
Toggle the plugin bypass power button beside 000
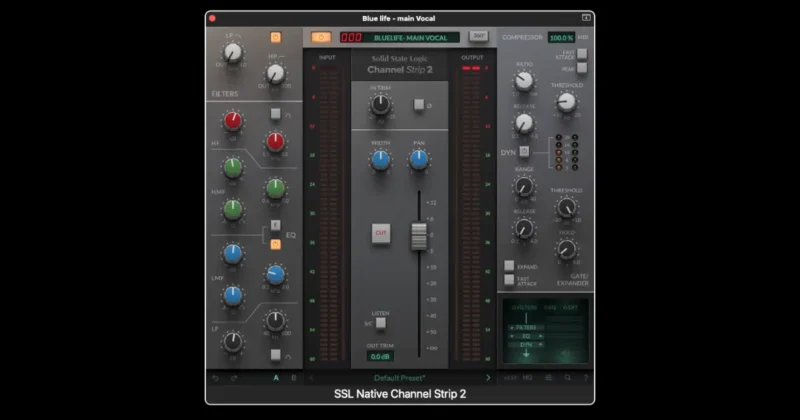coord(321,37)
